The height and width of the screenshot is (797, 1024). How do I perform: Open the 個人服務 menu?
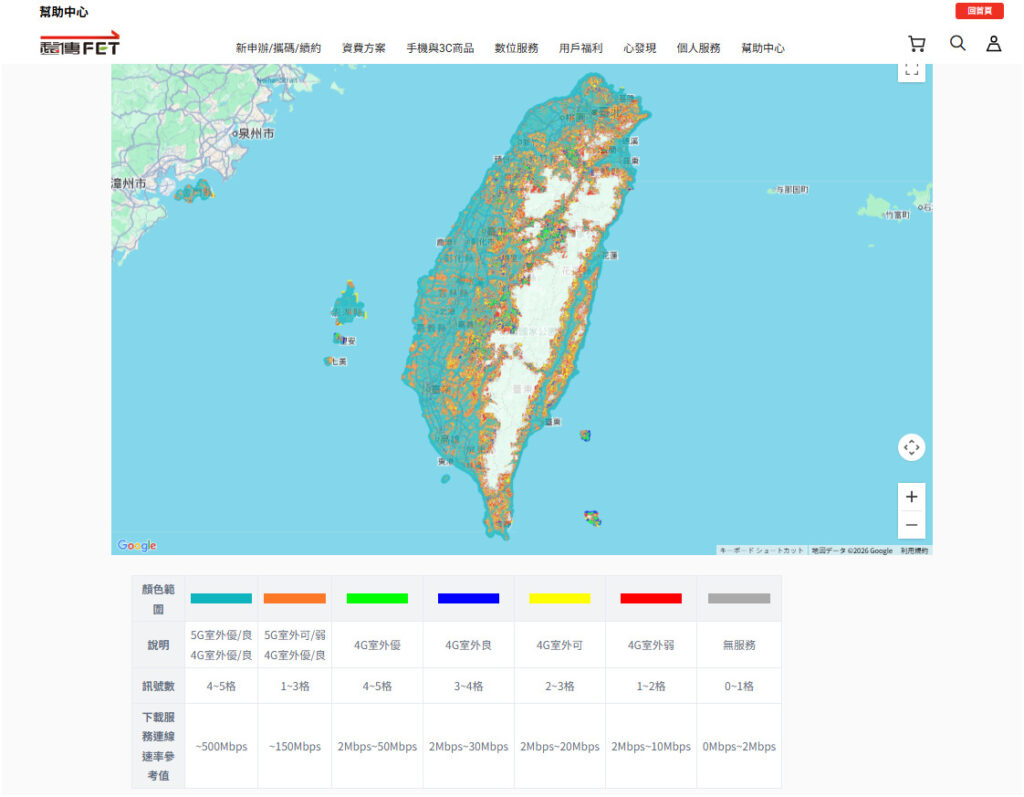coord(699,46)
